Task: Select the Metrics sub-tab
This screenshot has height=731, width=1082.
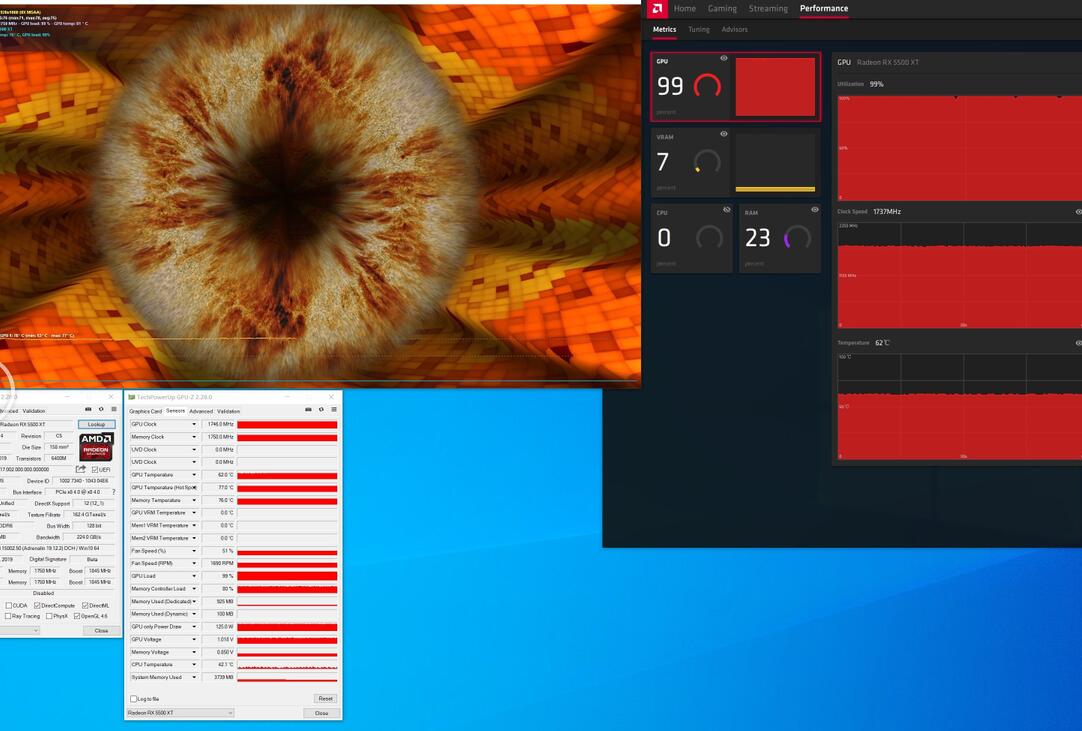Action: click(665, 29)
